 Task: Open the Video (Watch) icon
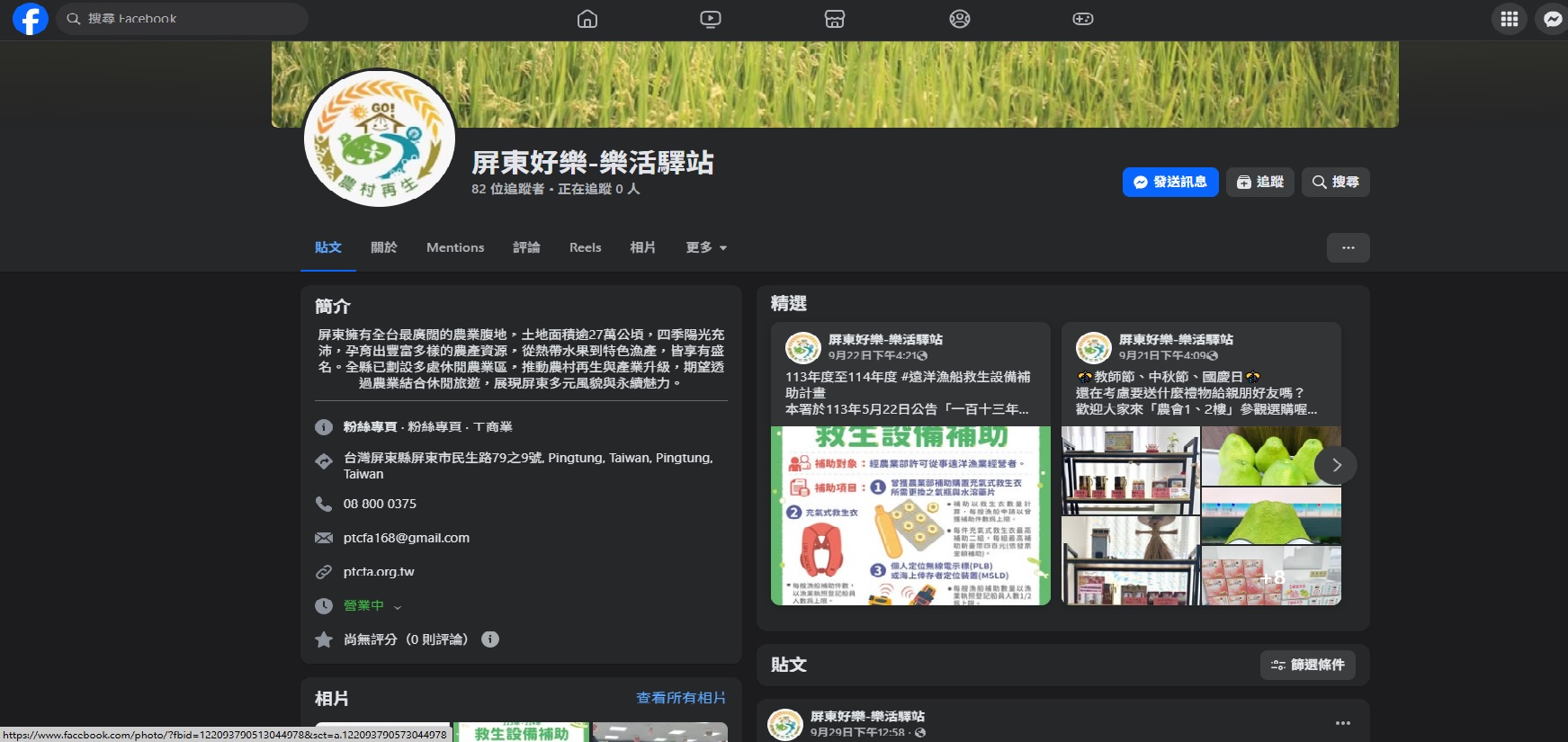point(711,19)
